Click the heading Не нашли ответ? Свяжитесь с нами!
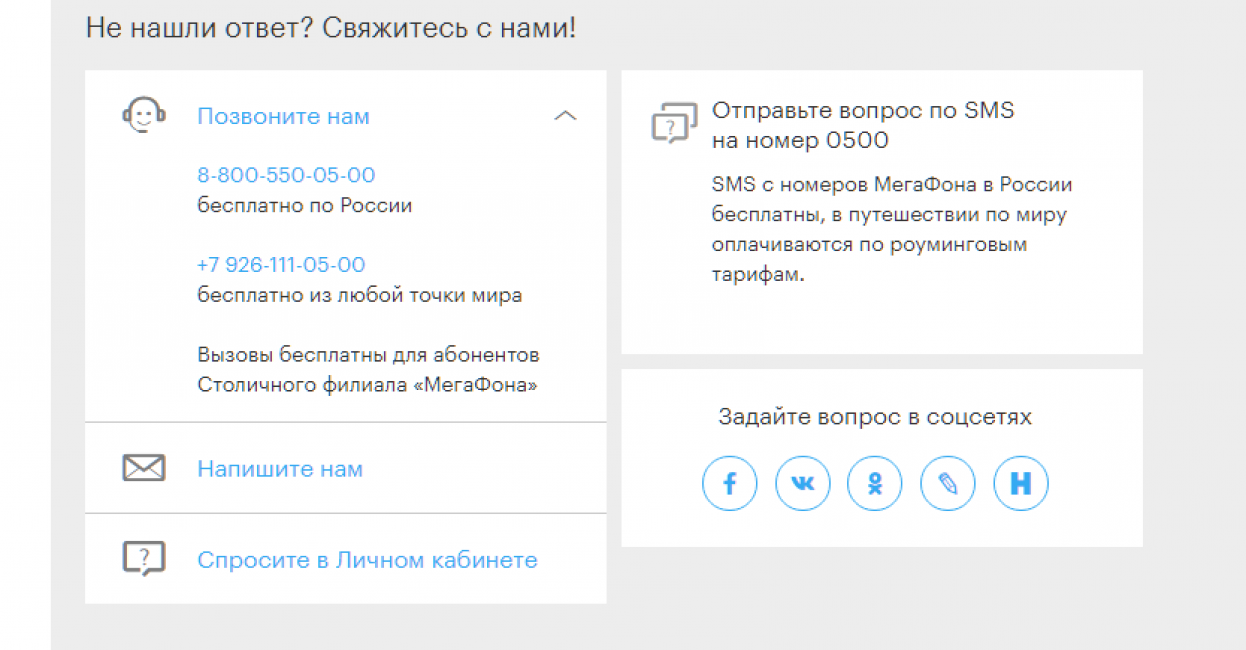1246x650 pixels. coord(331,27)
